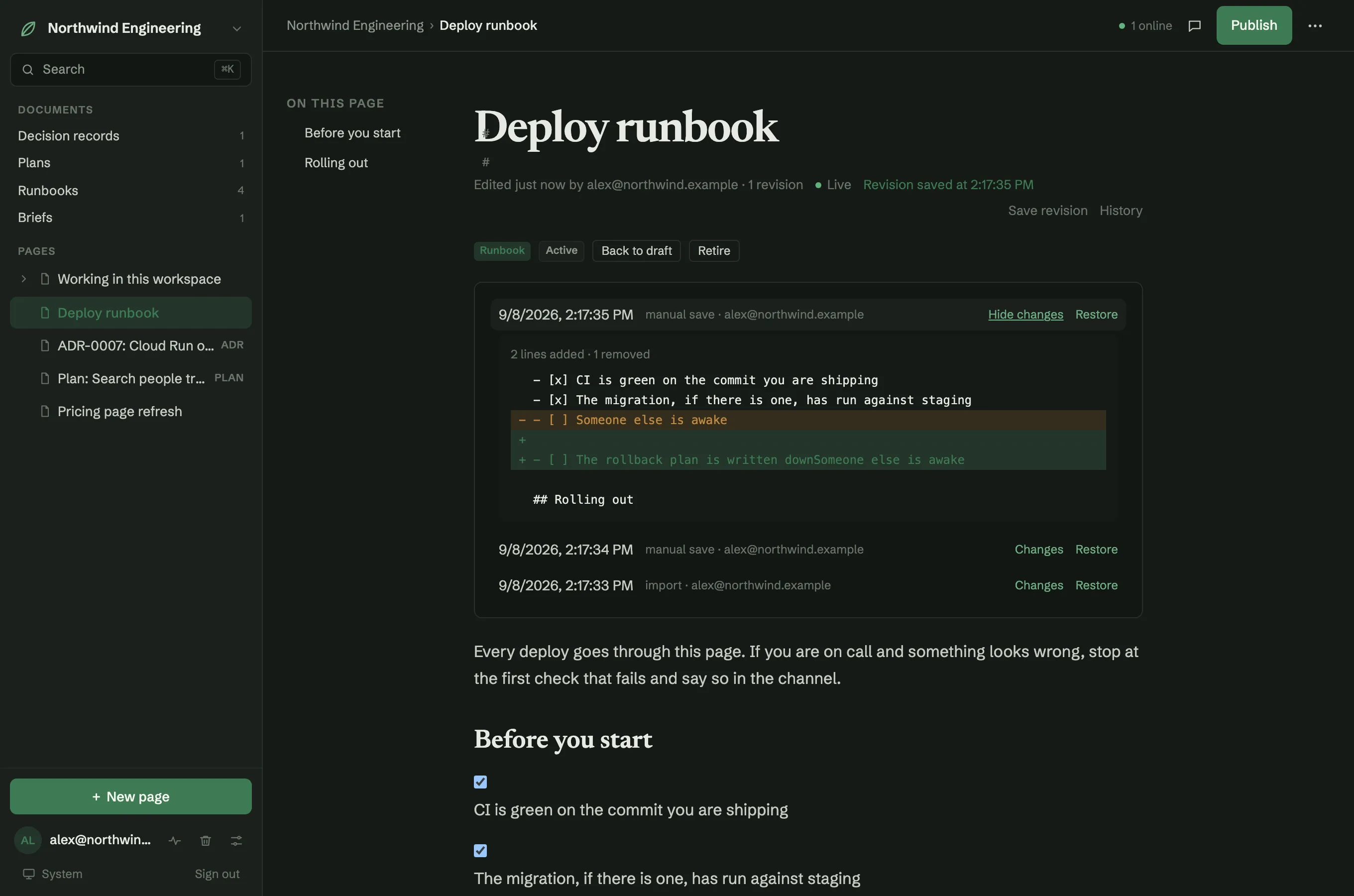Click the Deploy runbook breadcrumb
The image size is (1354, 896).
[x=488, y=25]
